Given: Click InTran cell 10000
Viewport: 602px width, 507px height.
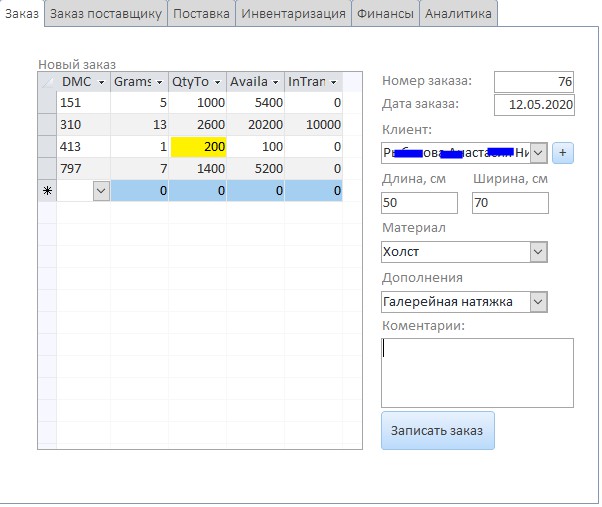Looking at the screenshot, I should [314, 124].
